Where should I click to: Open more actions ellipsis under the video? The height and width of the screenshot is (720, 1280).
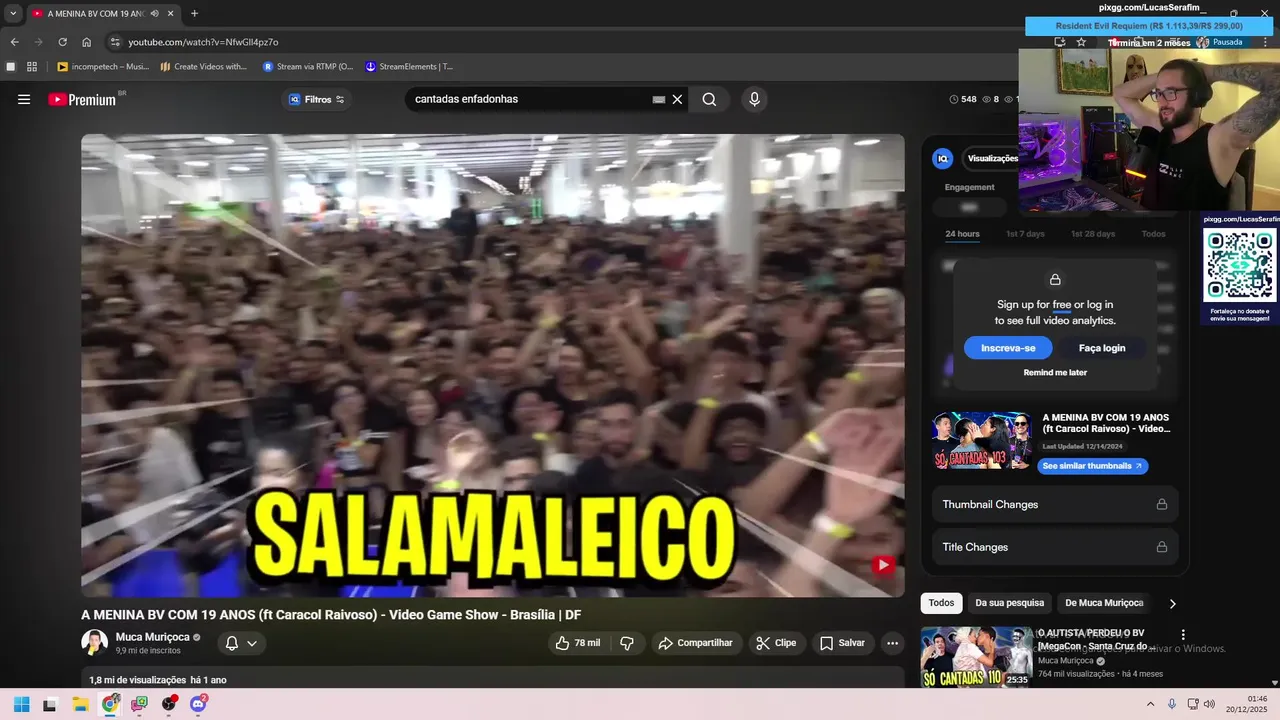point(893,643)
